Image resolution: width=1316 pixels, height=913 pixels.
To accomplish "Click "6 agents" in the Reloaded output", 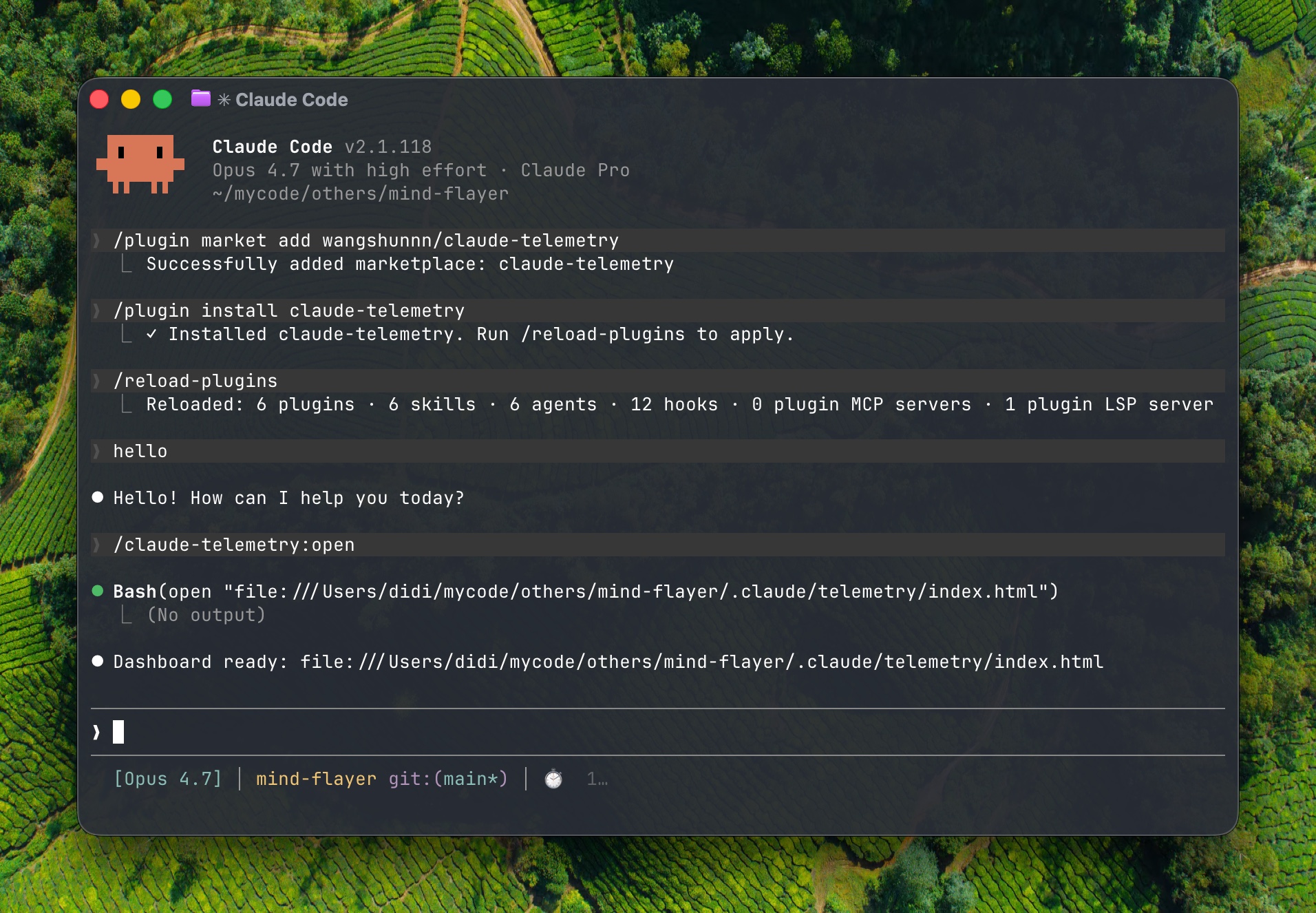I will [x=553, y=404].
